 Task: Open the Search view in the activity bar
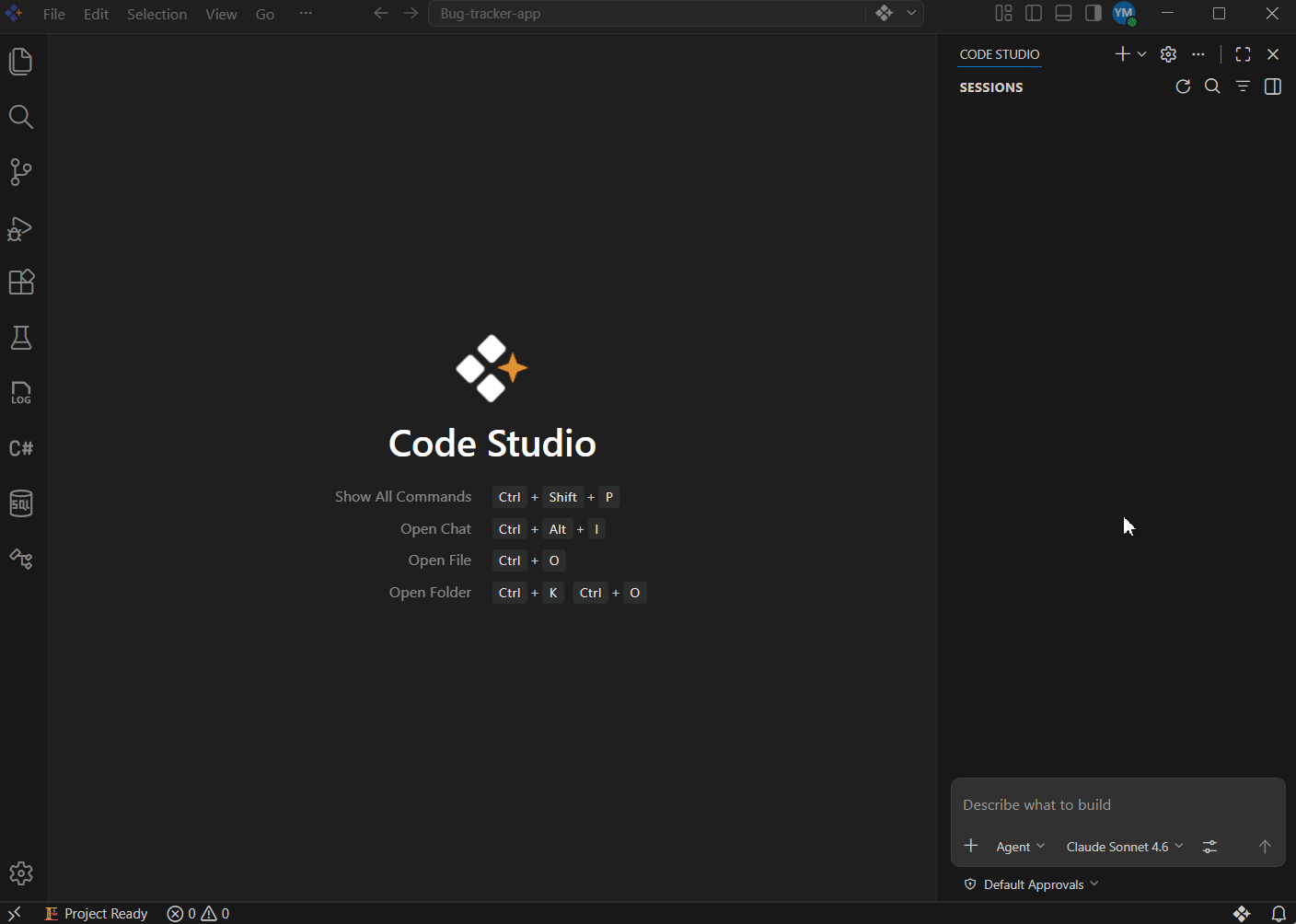tap(21, 117)
